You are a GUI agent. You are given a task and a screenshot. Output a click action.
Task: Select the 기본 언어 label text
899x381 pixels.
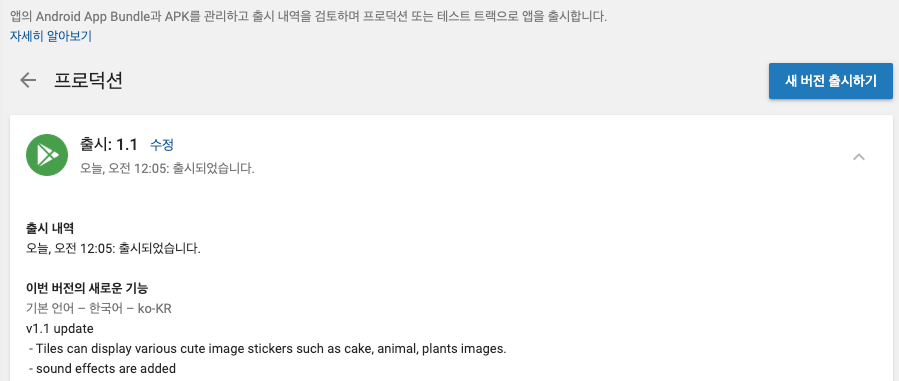tap(50, 308)
